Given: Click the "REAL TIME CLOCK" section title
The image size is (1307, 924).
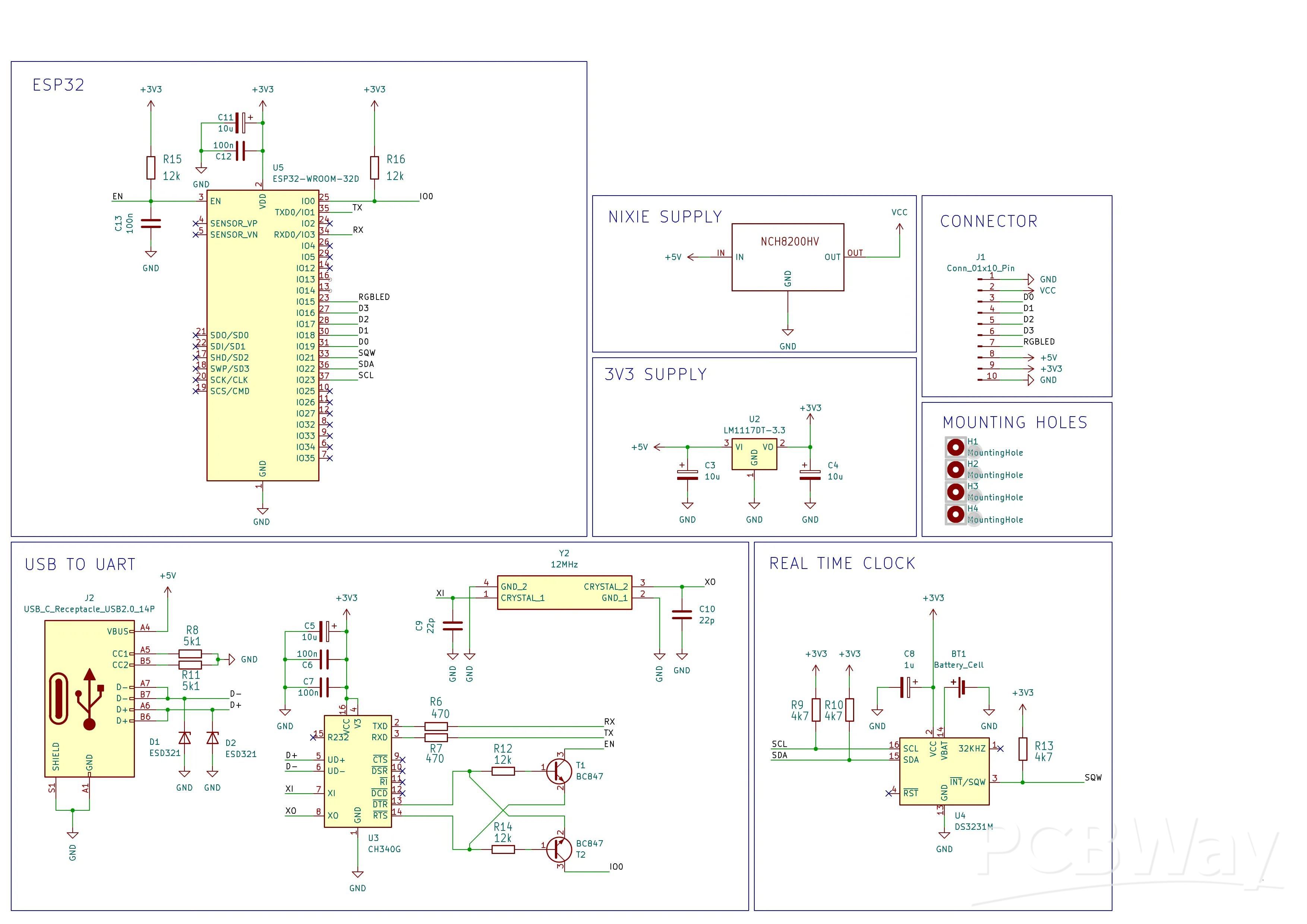Looking at the screenshot, I should pyautogui.click(x=842, y=563).
